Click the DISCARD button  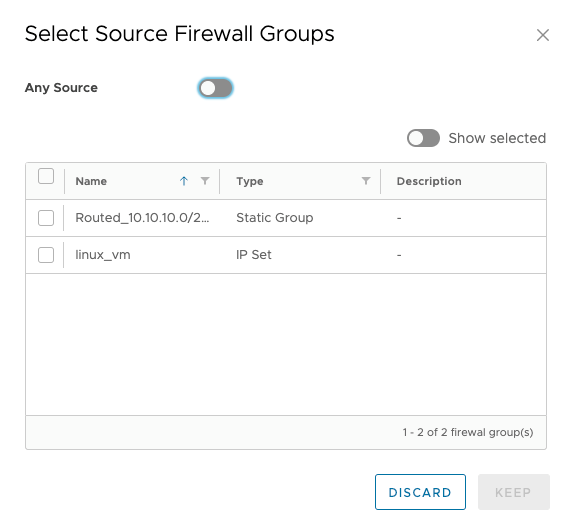[420, 492]
